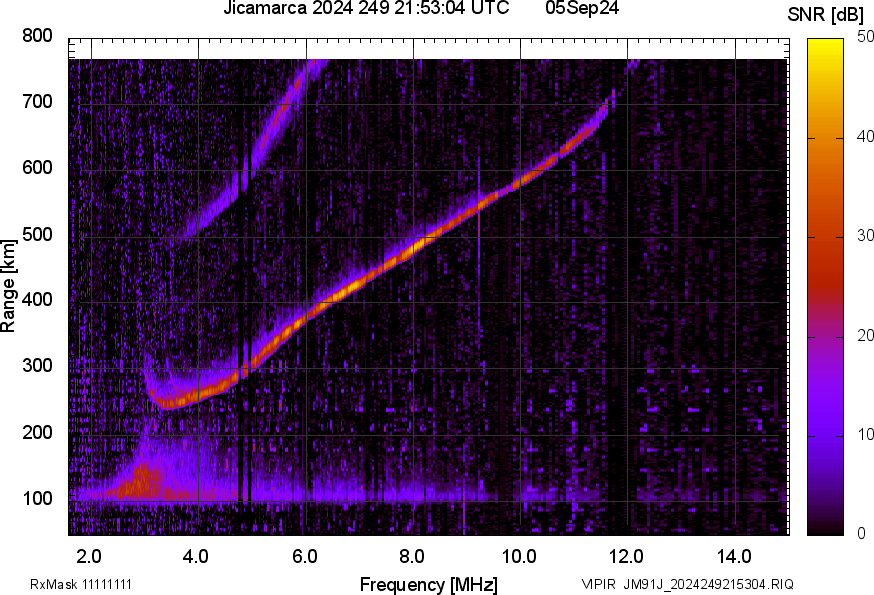Click the RxMask 11111111 text
This screenshot has width=874, height=595.
tap(81, 584)
